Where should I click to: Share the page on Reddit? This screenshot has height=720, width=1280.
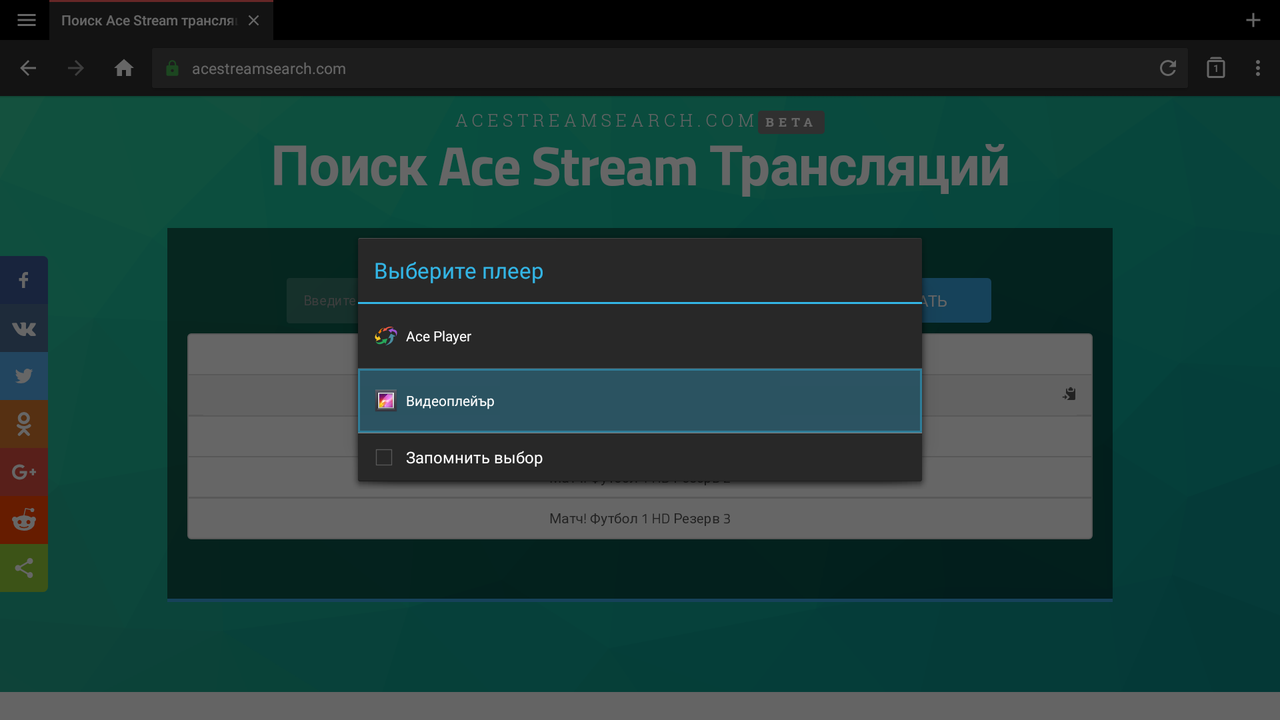24,520
